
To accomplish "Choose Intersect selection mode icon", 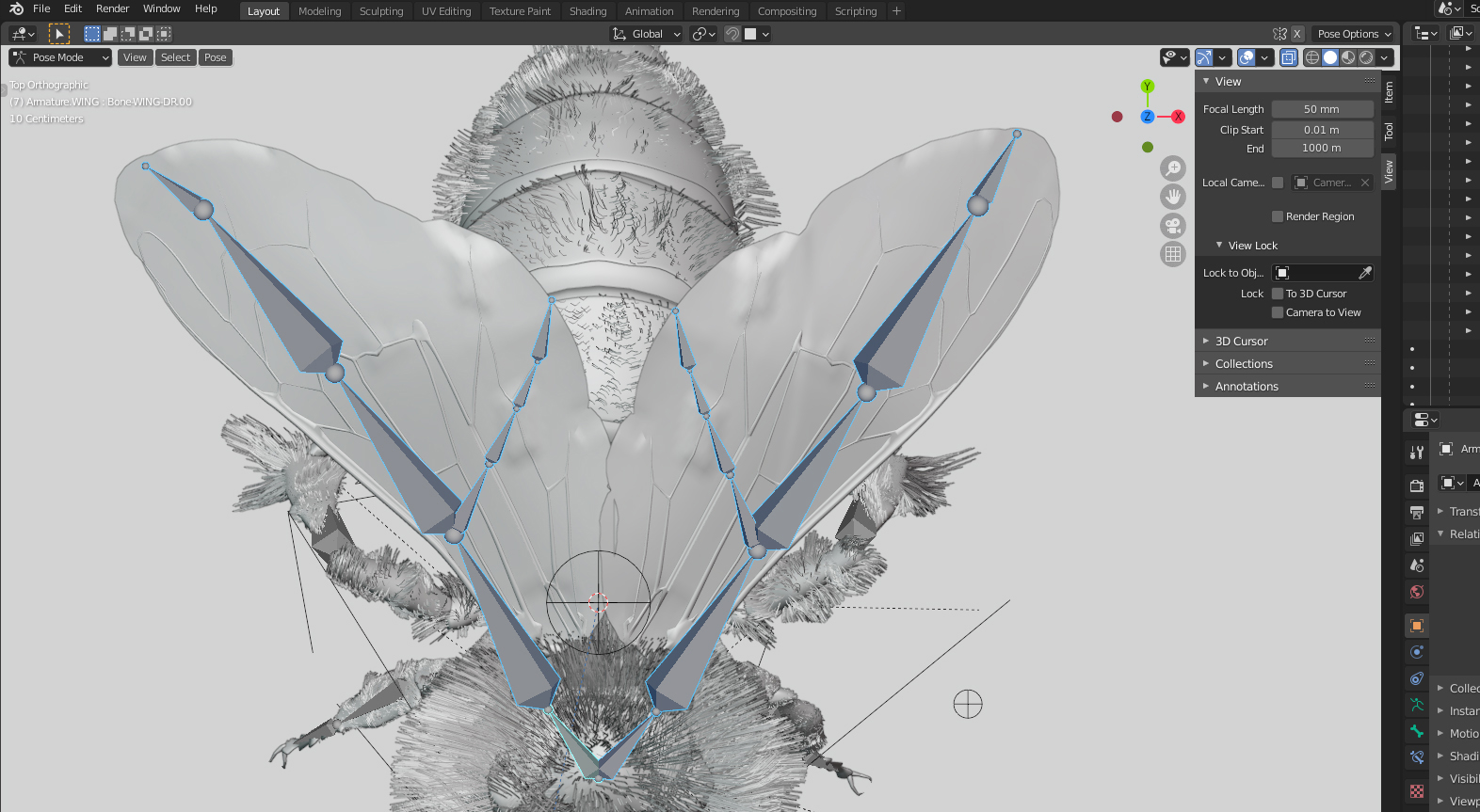I will [164, 34].
